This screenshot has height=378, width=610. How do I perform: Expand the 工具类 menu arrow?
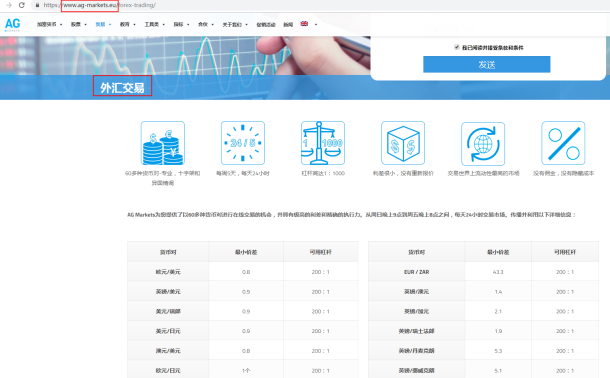click(x=164, y=24)
